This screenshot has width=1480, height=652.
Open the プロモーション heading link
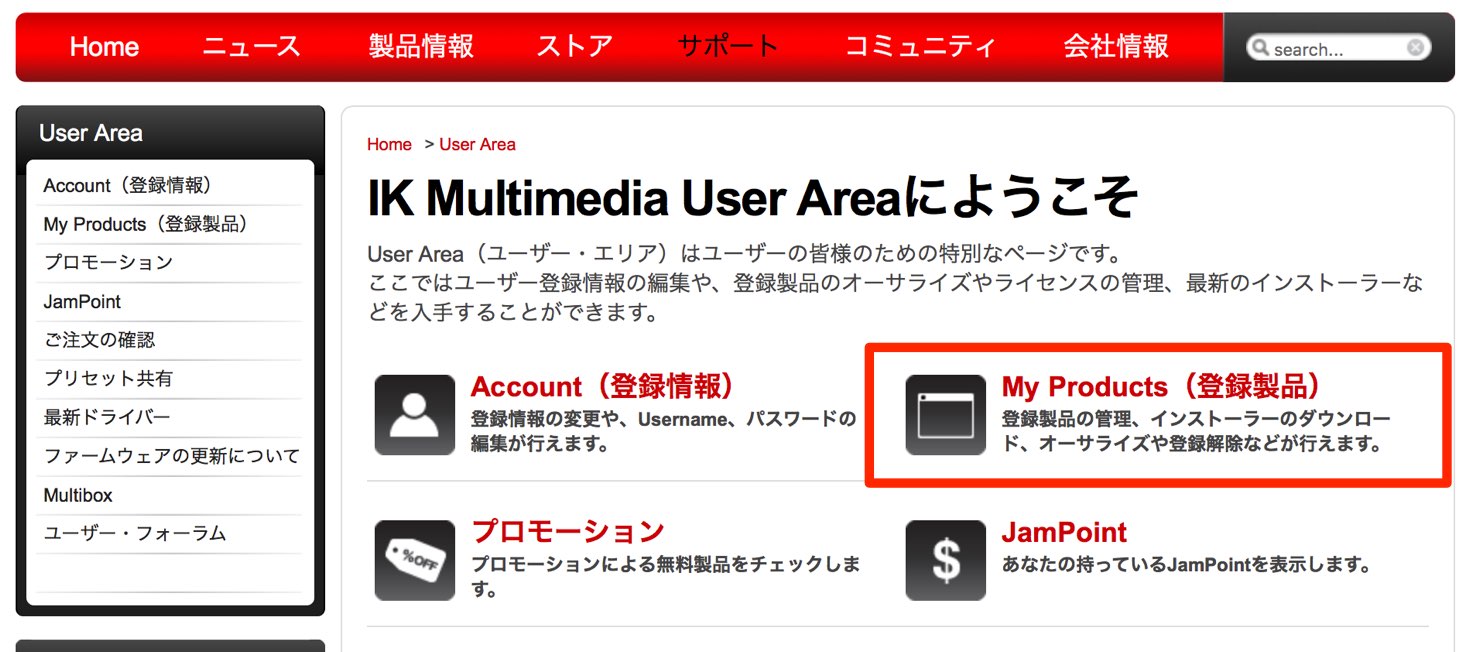[x=567, y=531]
